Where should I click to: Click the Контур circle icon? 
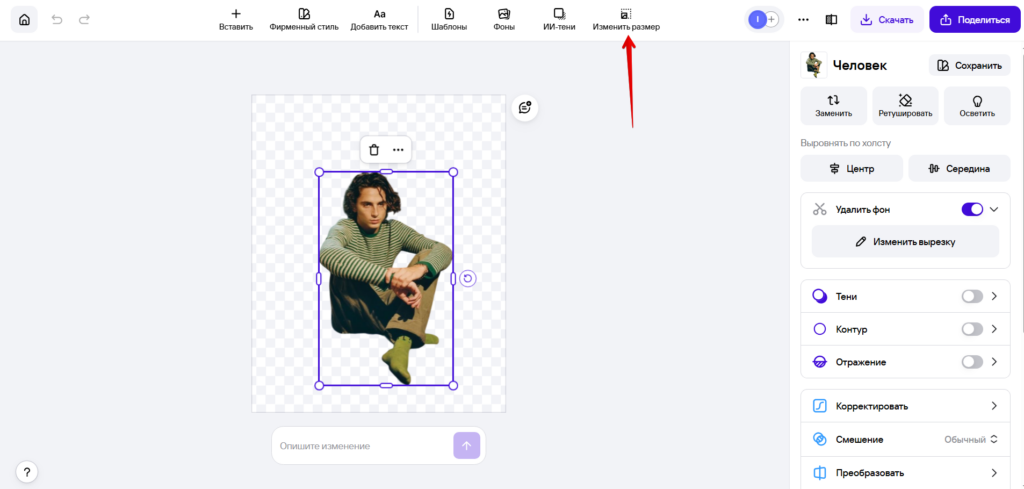pyautogui.click(x=820, y=329)
